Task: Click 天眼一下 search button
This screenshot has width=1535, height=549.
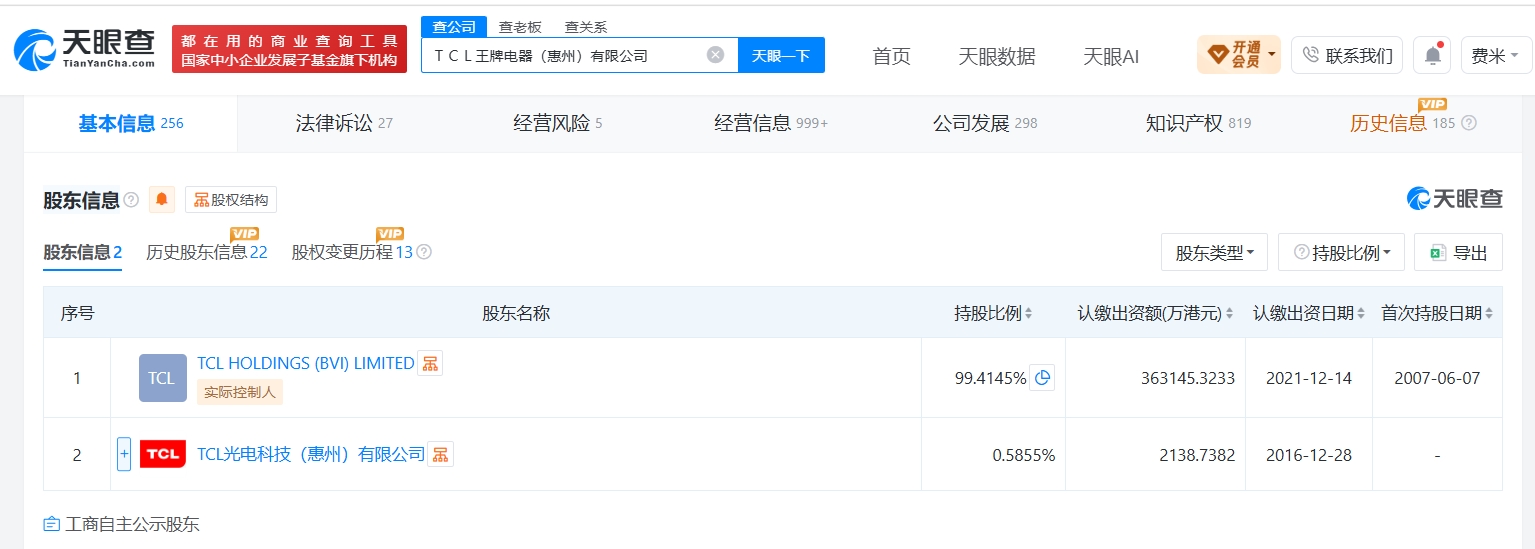Action: (781, 55)
